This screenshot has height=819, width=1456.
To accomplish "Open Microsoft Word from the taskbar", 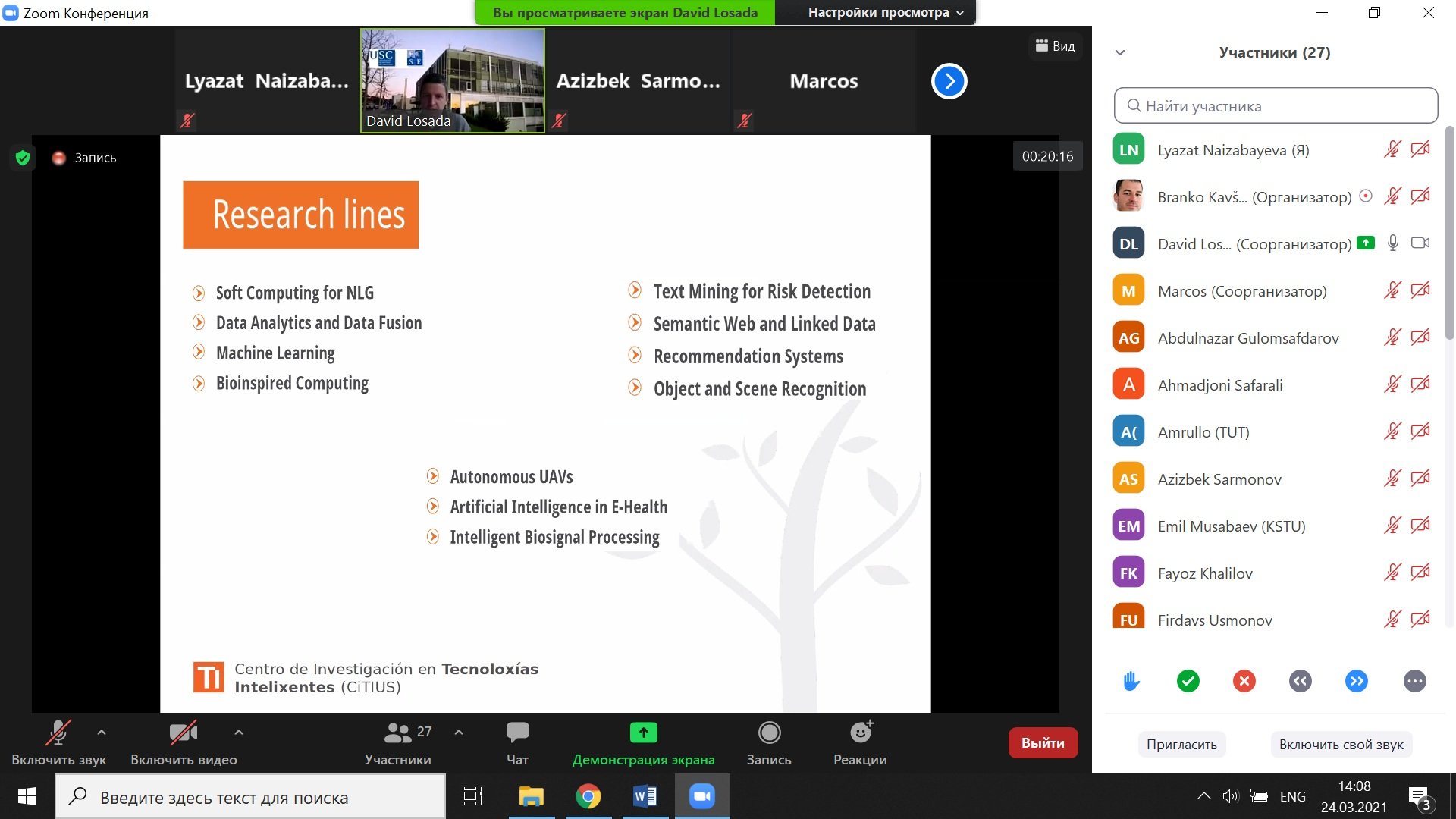I will 645,796.
